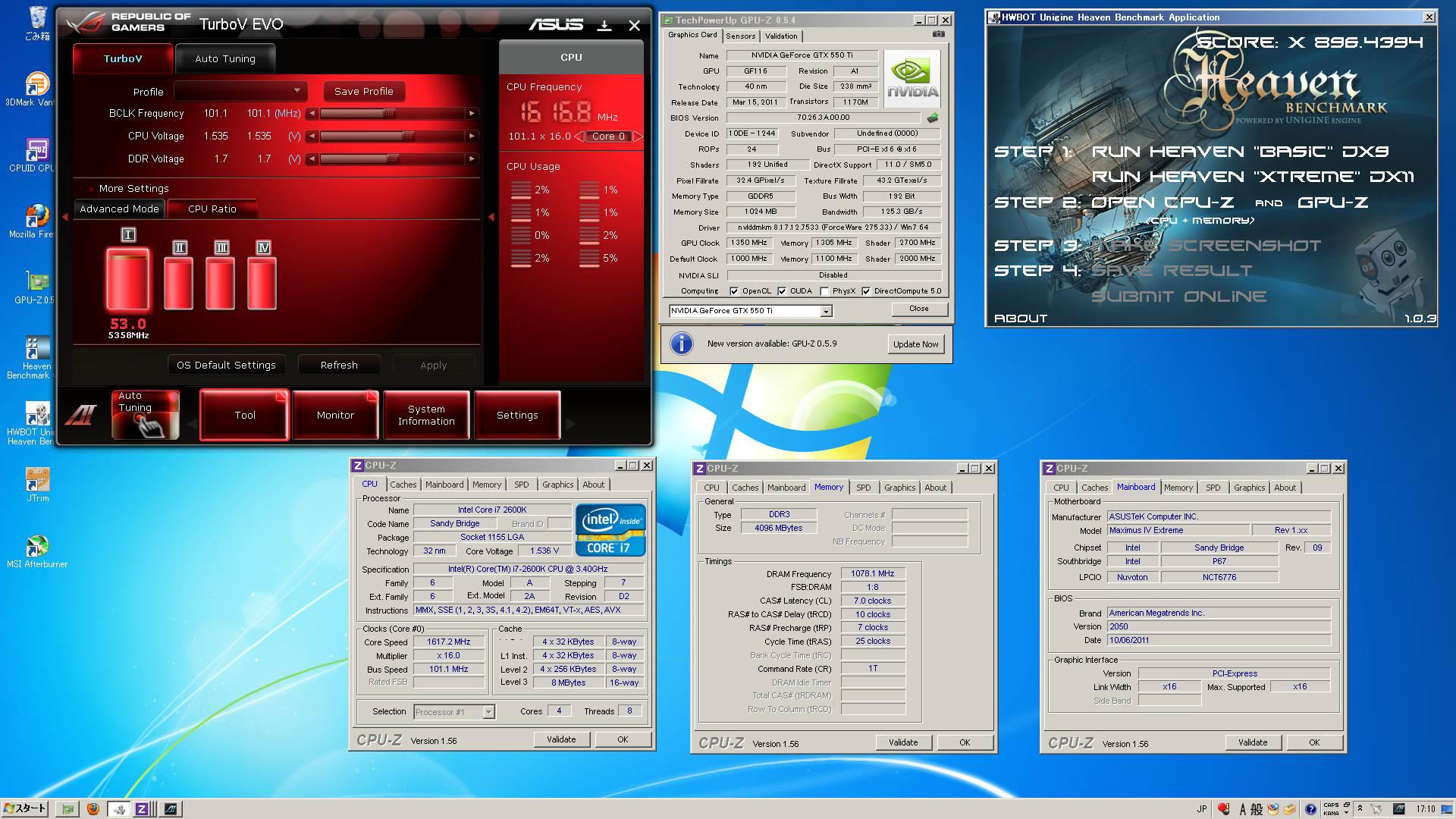Open the Monitor section in AI Suite
This screenshot has height=819, width=1456.
coord(335,415)
